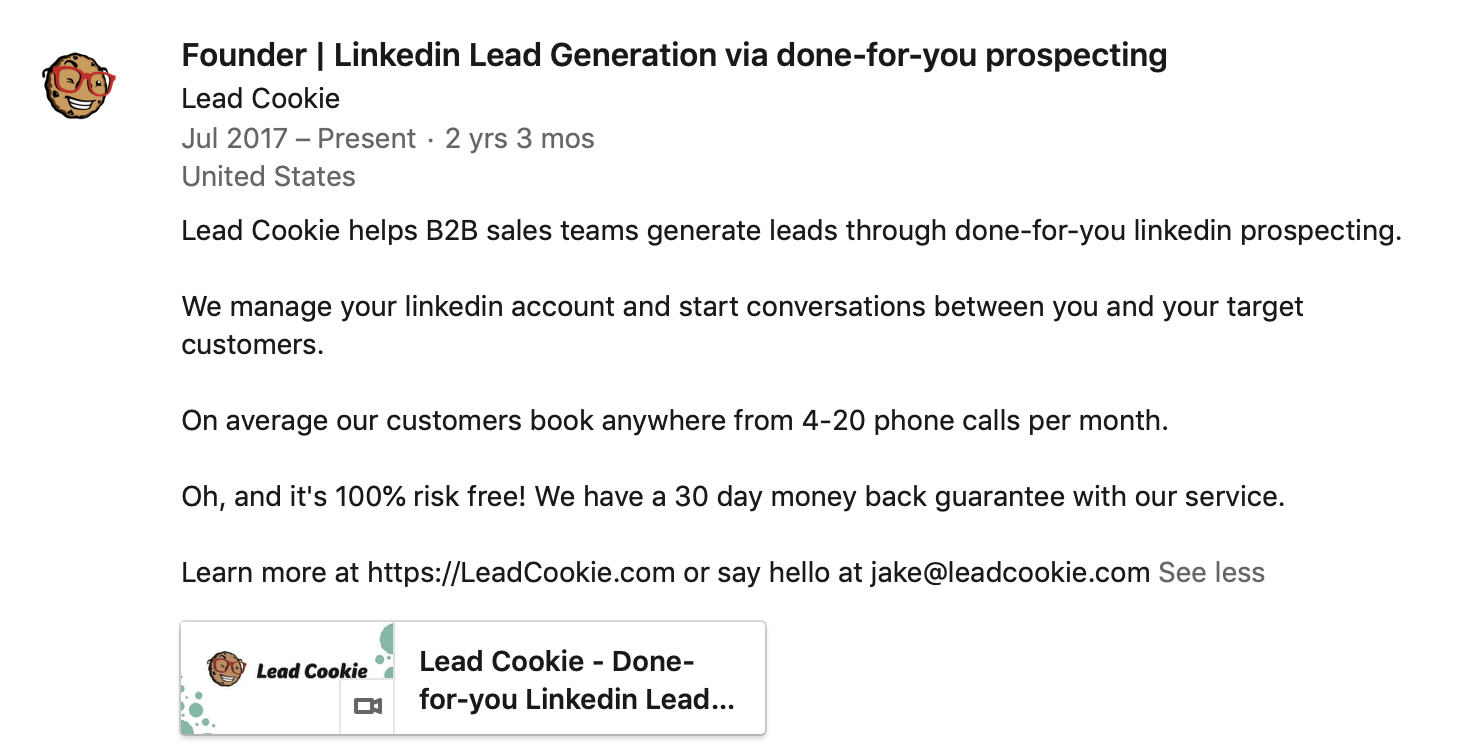The image size is (1458, 754).
Task: Click the '2 yrs 3 mos' duration text
Action: click(519, 139)
